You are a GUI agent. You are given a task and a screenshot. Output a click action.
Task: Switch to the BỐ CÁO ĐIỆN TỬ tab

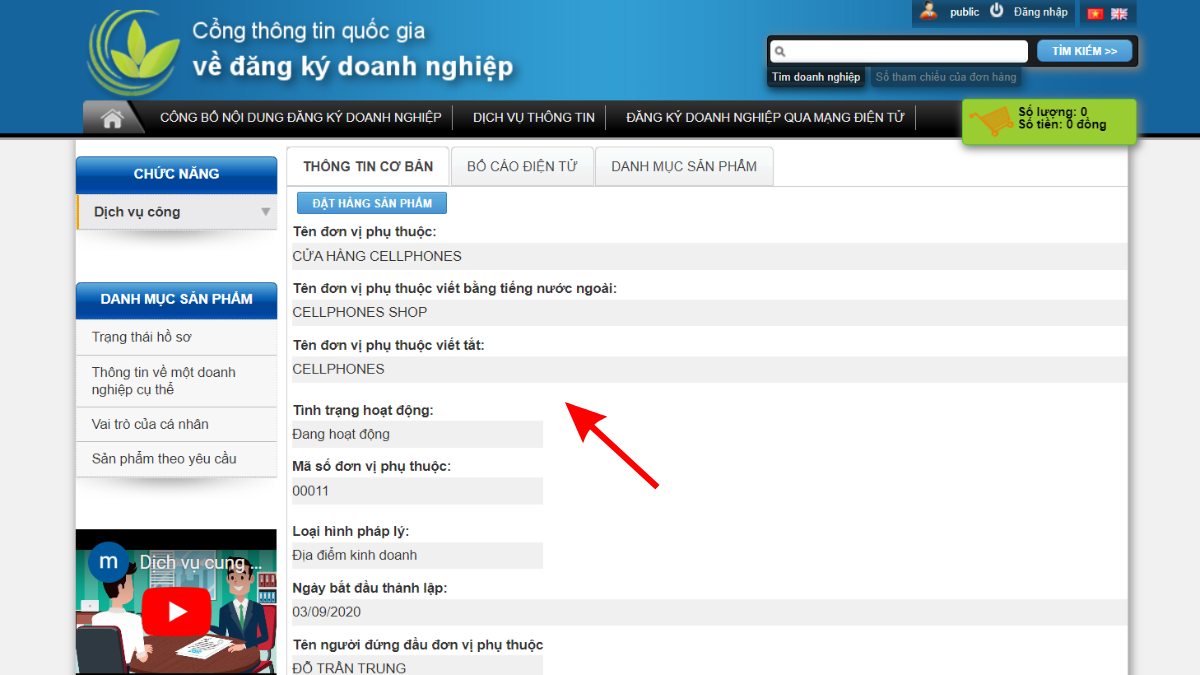click(522, 166)
